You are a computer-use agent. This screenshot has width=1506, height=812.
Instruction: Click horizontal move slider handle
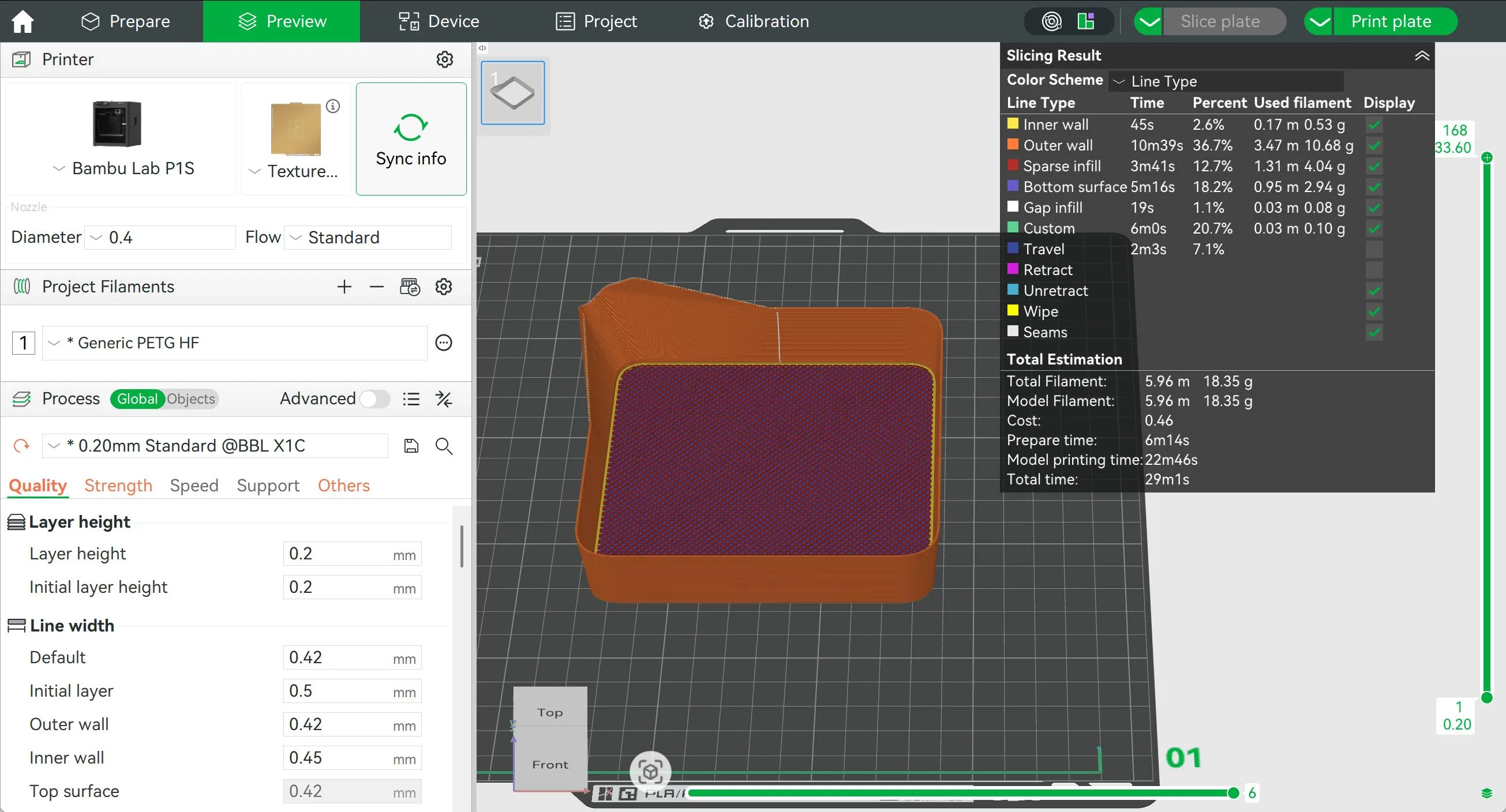[1233, 793]
